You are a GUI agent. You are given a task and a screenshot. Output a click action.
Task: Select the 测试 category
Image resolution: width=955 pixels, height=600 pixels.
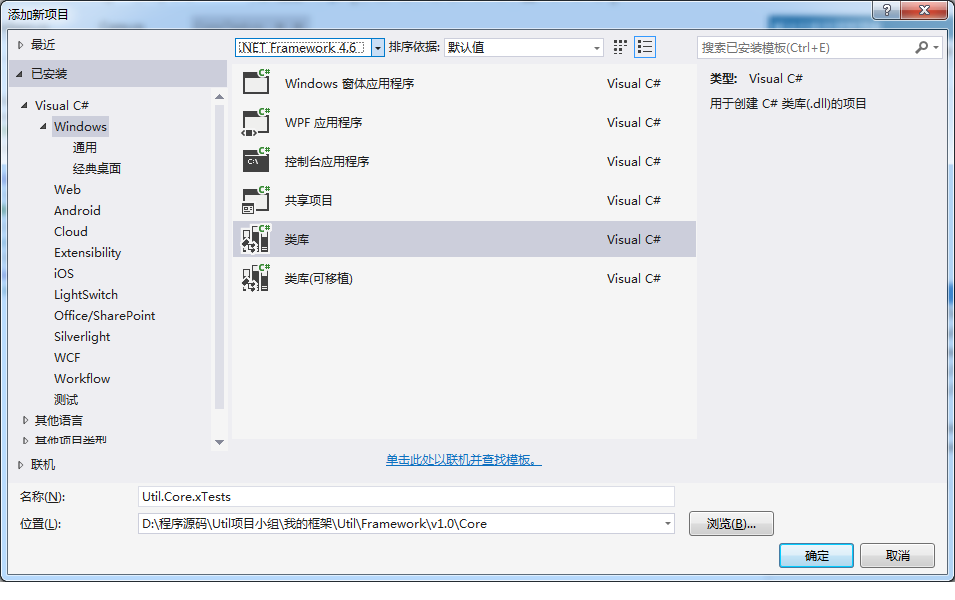[66, 400]
